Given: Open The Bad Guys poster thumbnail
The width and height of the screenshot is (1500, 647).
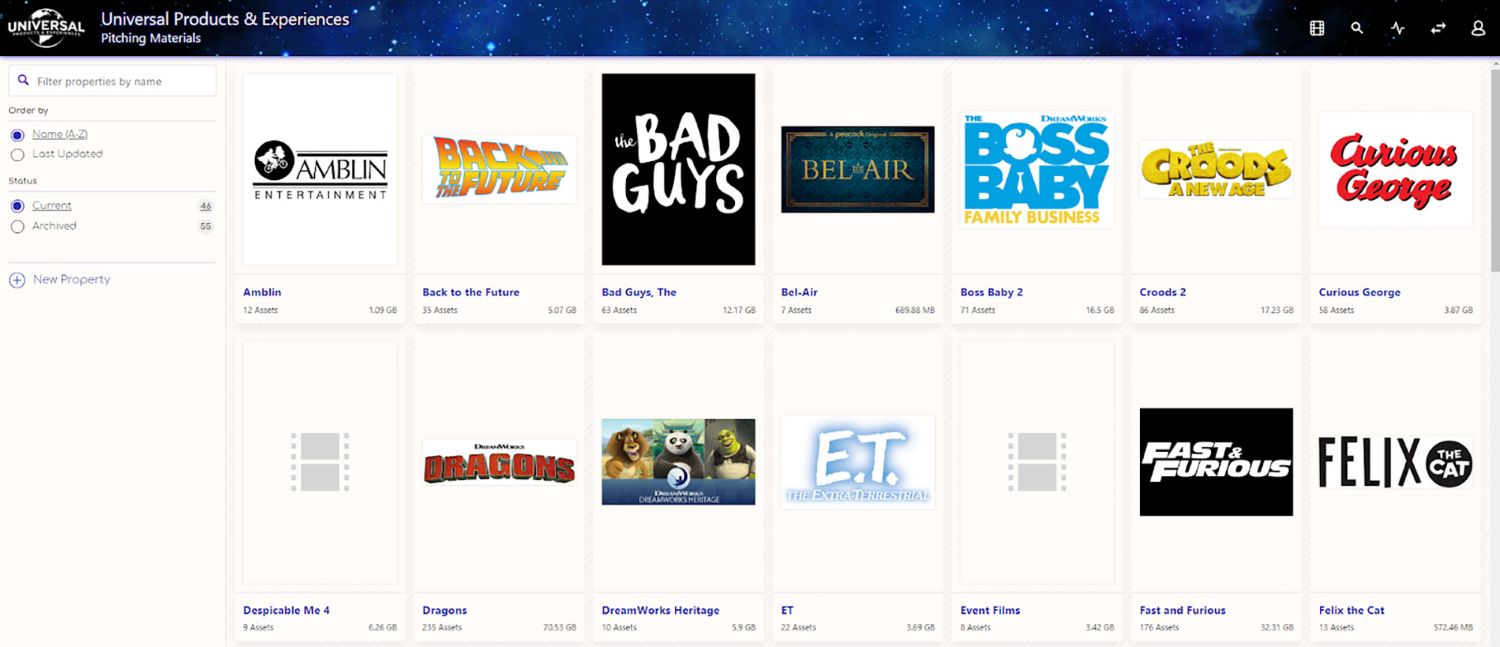Looking at the screenshot, I should click(x=678, y=169).
